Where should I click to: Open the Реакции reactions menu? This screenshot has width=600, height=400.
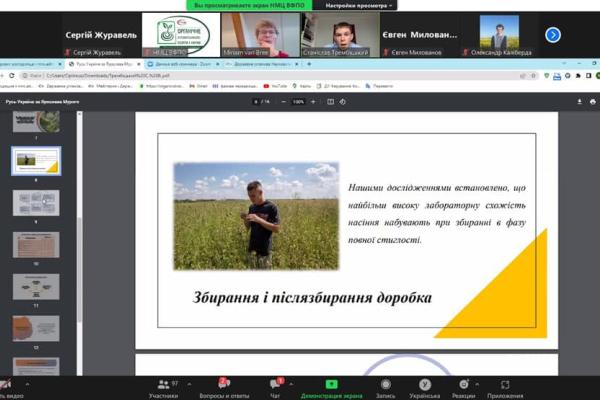[463, 388]
